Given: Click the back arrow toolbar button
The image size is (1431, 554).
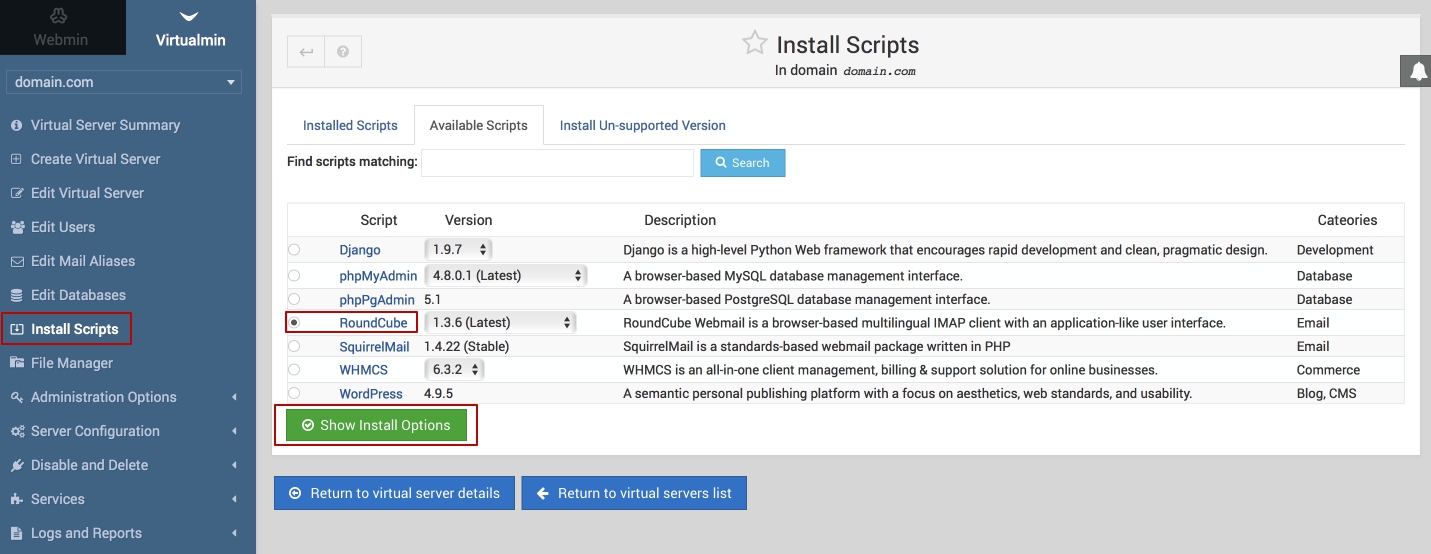Looking at the screenshot, I should click(306, 52).
